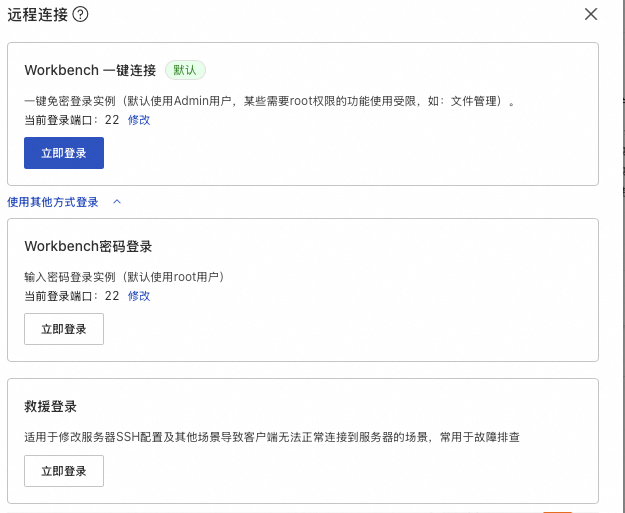Click the 远程连接 dialog title

tap(37, 15)
